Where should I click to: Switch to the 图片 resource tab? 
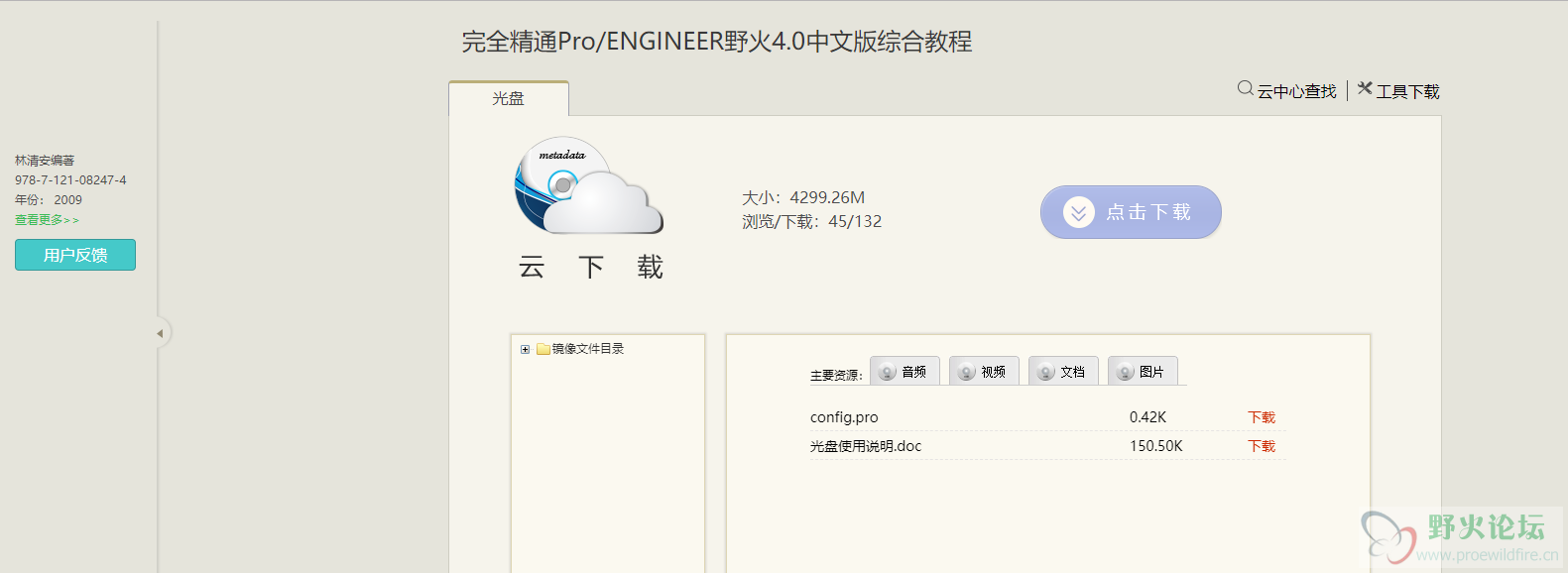click(x=1143, y=371)
